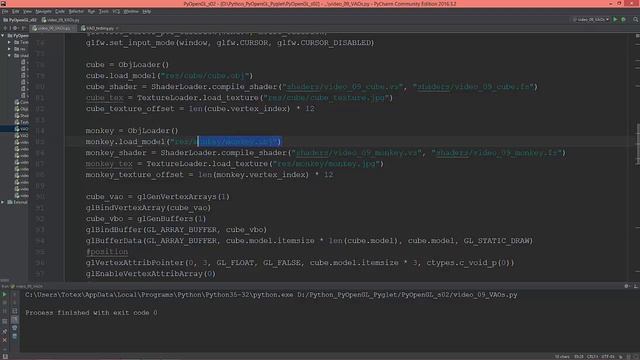640x360 pixels.
Task: Click glfw.set_input_mode line at top of editor
Action: click(230, 42)
